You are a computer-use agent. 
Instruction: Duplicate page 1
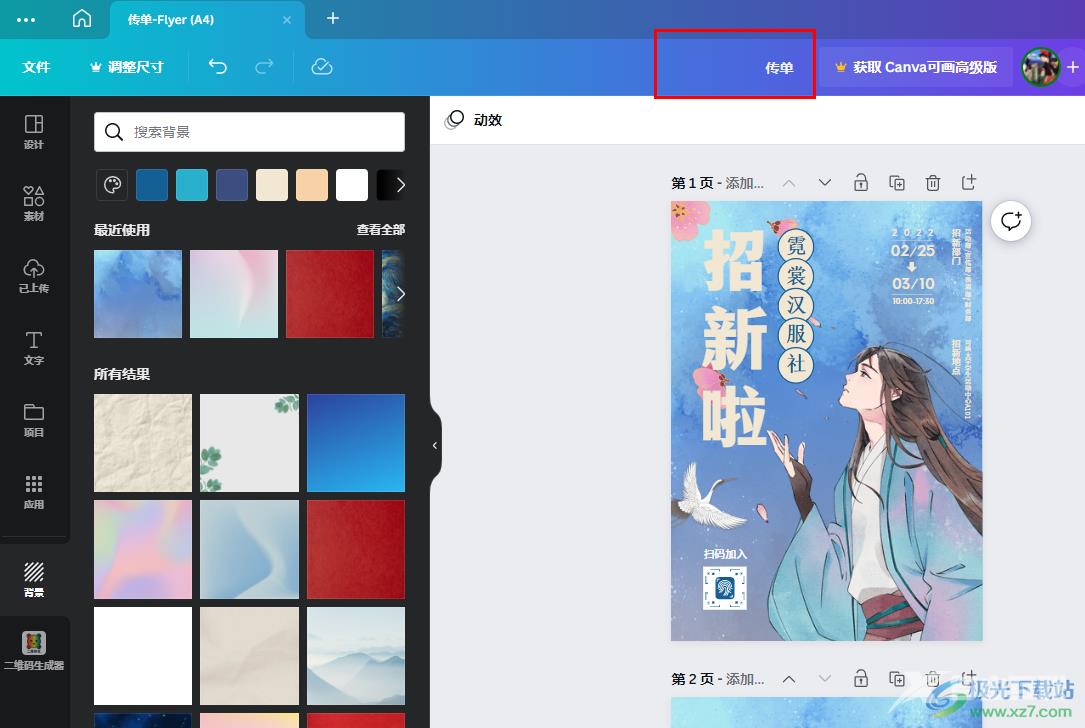[897, 183]
